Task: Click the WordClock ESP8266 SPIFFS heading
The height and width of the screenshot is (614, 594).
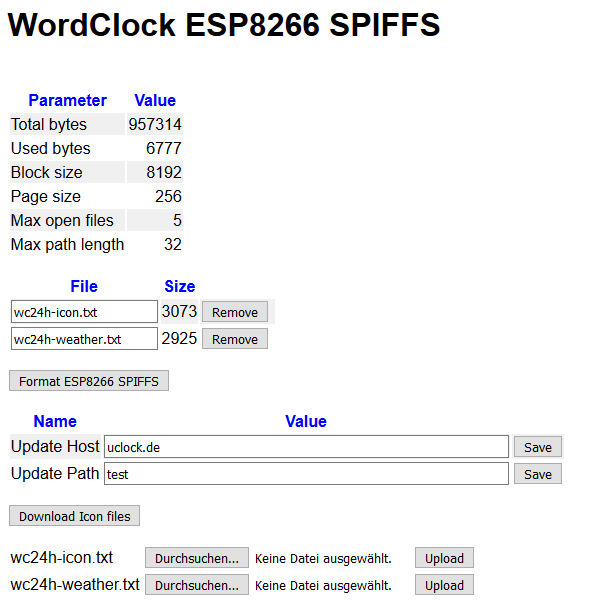Action: click(x=224, y=25)
